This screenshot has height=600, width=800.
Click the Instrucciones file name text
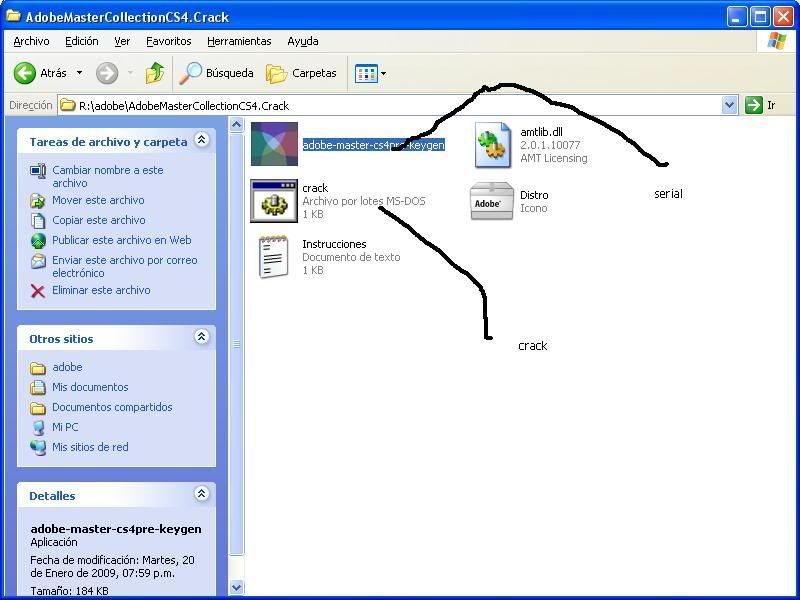334,244
